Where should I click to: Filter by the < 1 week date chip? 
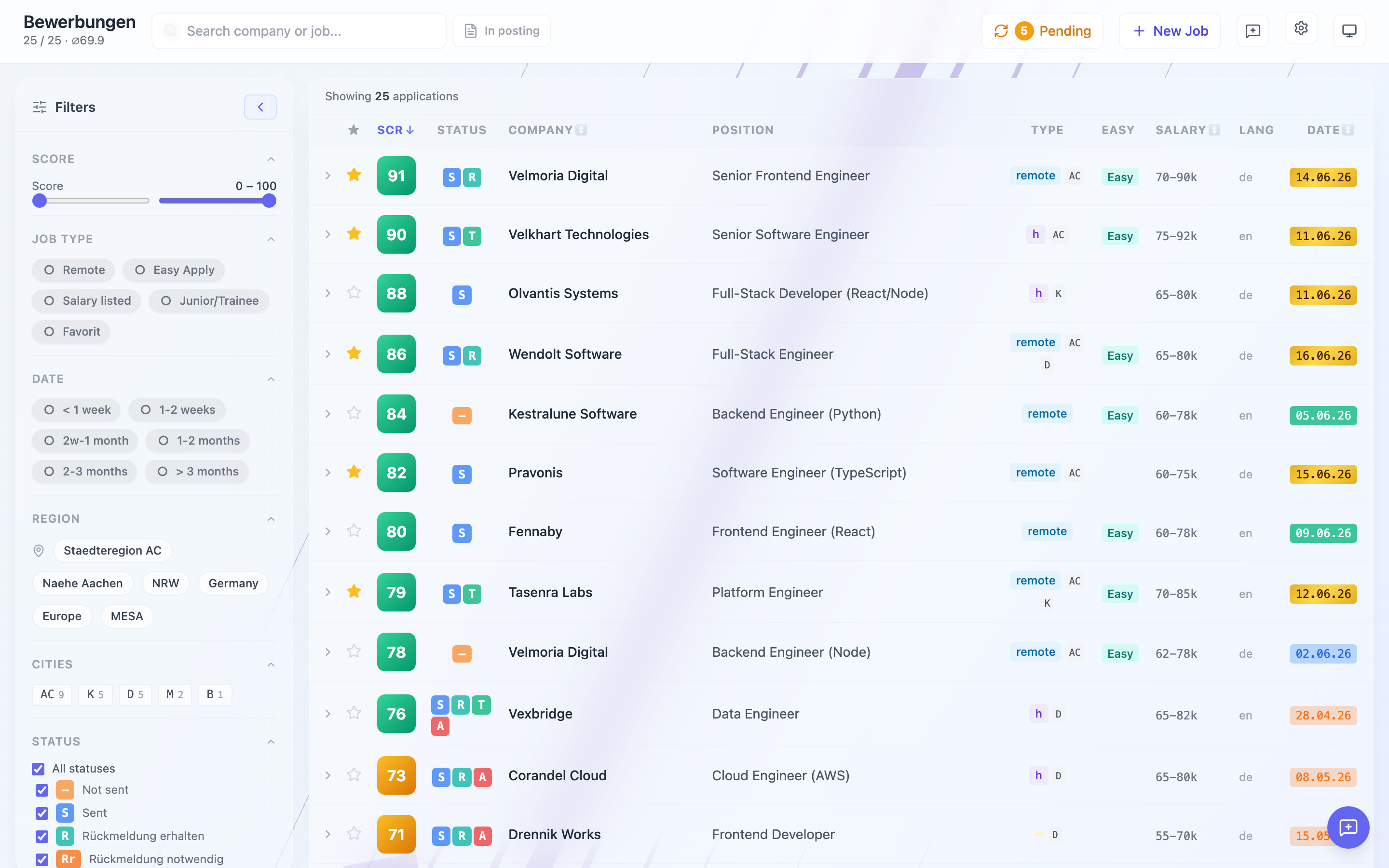76,410
